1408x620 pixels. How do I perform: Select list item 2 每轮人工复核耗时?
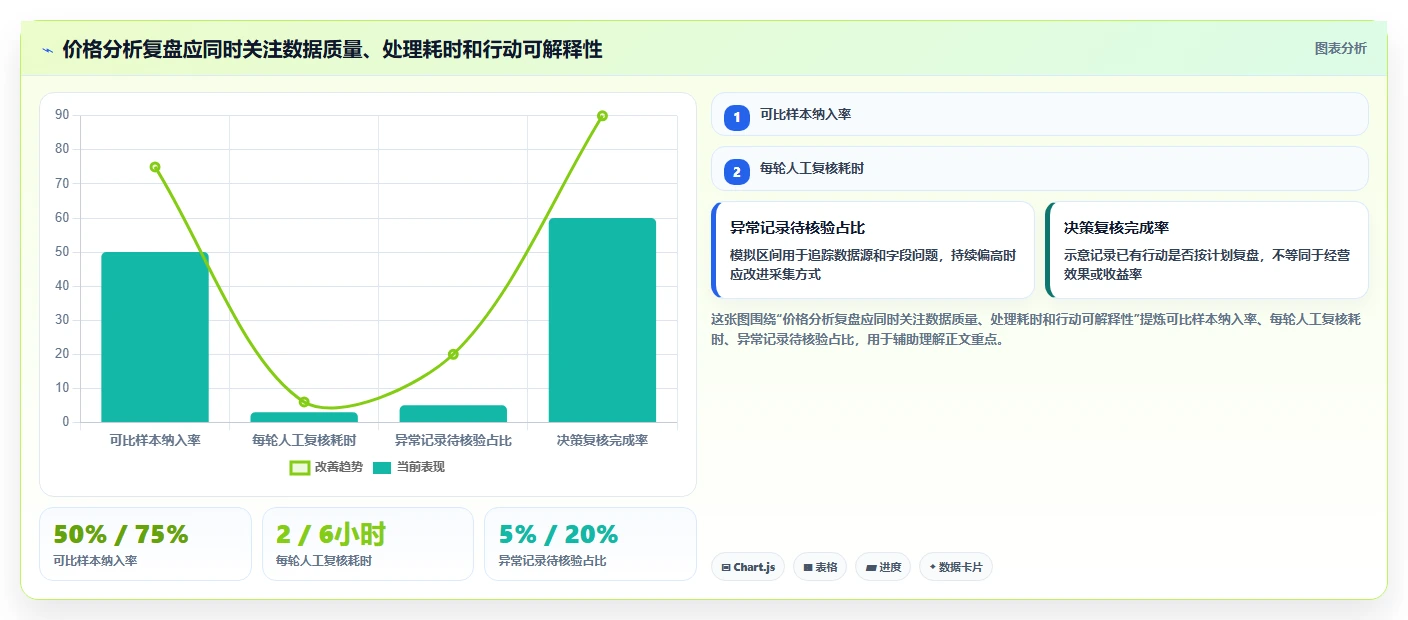tap(1040, 168)
